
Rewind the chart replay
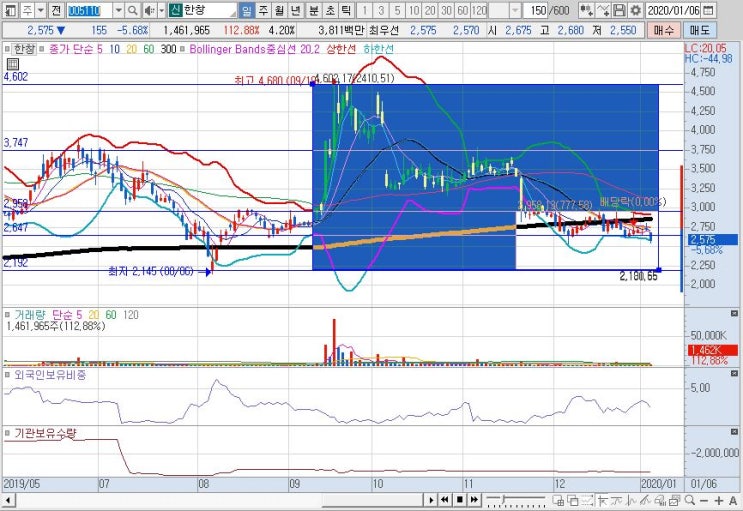click(444, 500)
